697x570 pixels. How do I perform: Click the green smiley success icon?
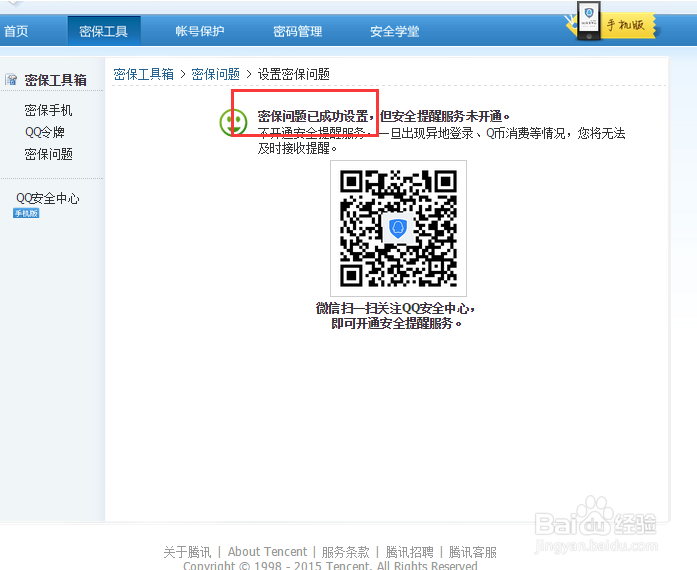233,122
